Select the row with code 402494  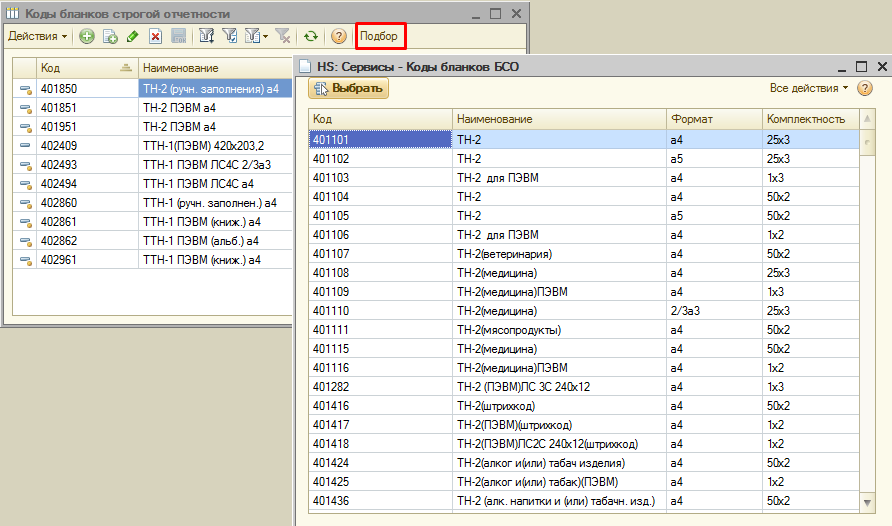[x=152, y=184]
